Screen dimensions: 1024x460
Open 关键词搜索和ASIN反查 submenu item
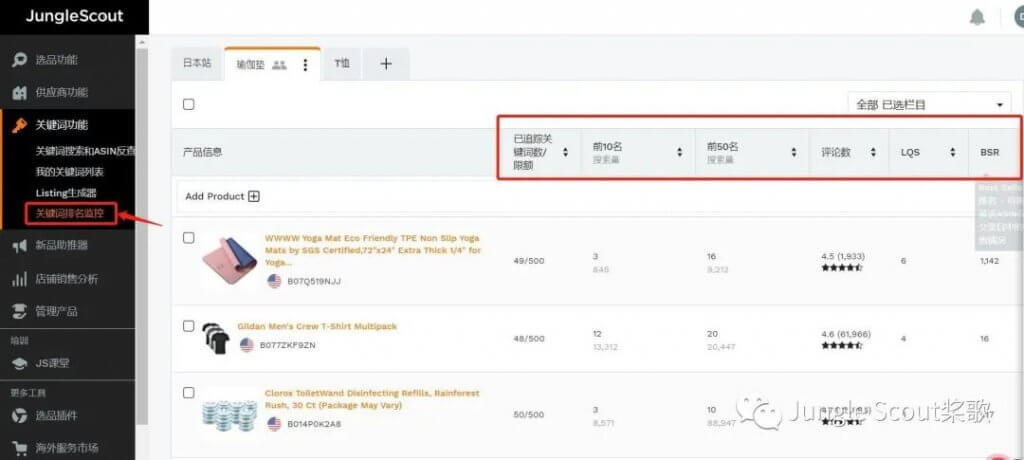[x=85, y=151]
